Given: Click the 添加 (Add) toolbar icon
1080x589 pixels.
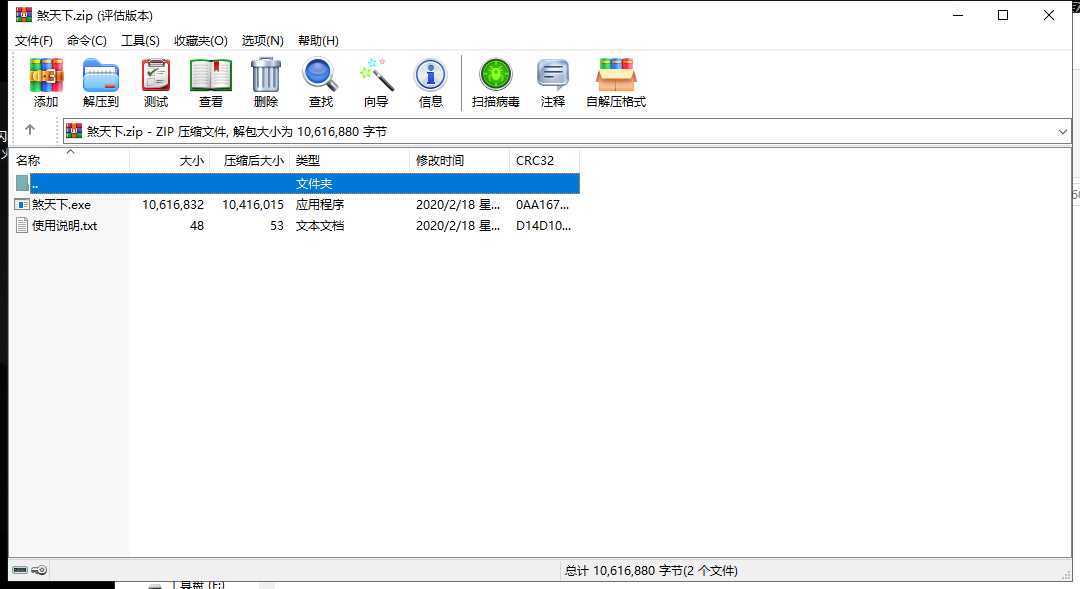Looking at the screenshot, I should [45, 76].
